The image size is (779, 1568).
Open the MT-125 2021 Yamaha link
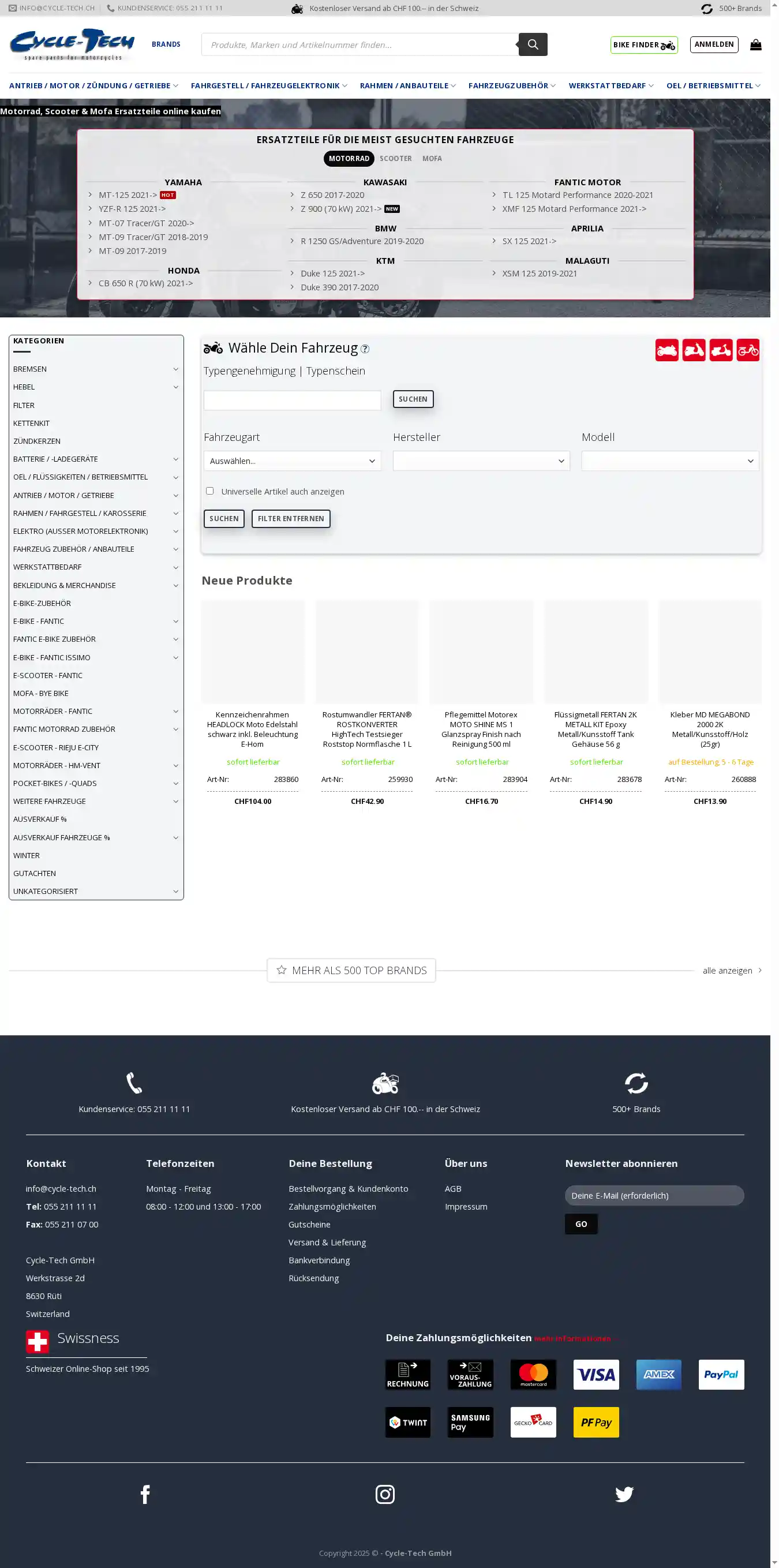pyautogui.click(x=128, y=195)
